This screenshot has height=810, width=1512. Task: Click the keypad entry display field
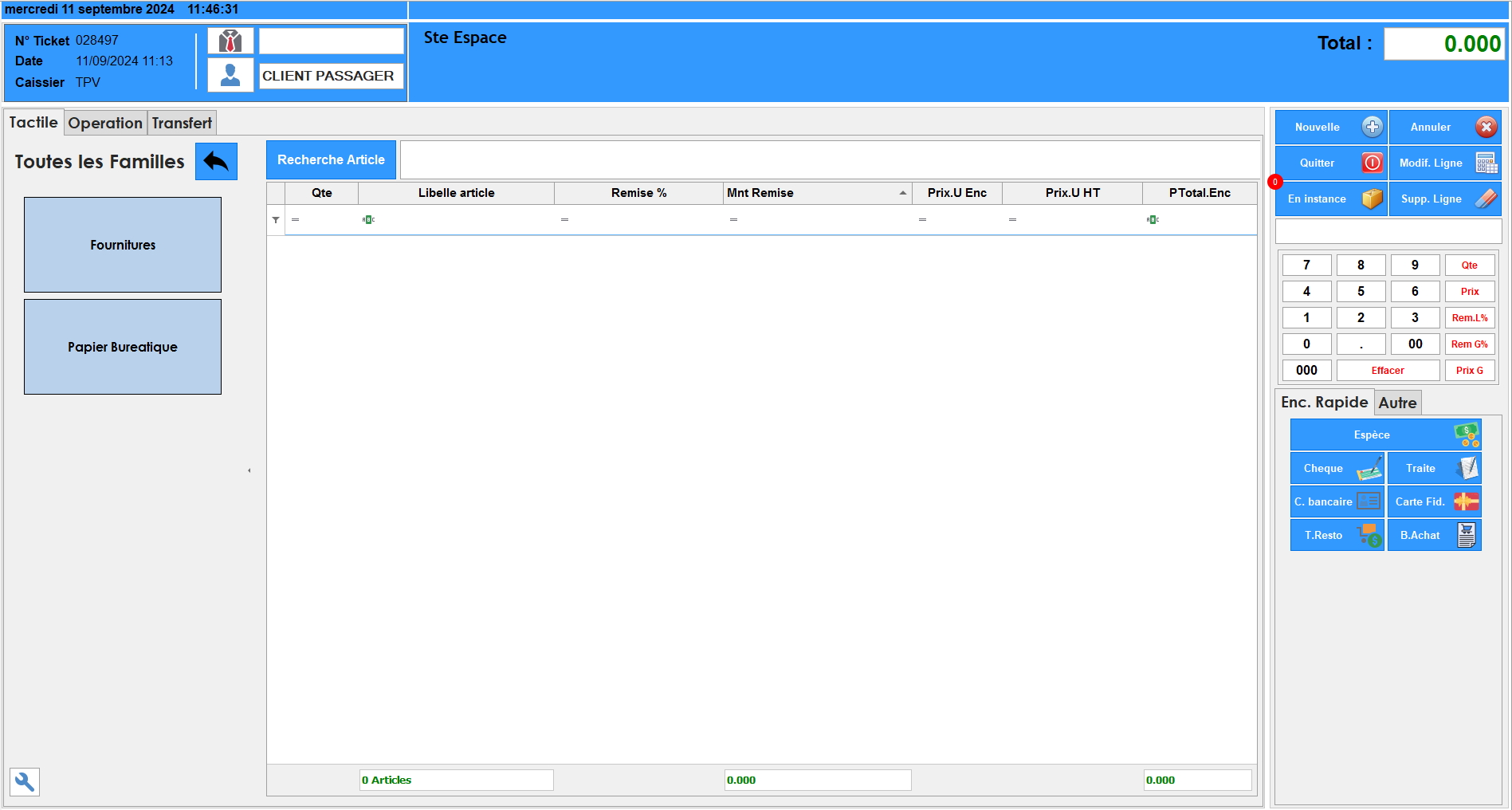point(1388,231)
